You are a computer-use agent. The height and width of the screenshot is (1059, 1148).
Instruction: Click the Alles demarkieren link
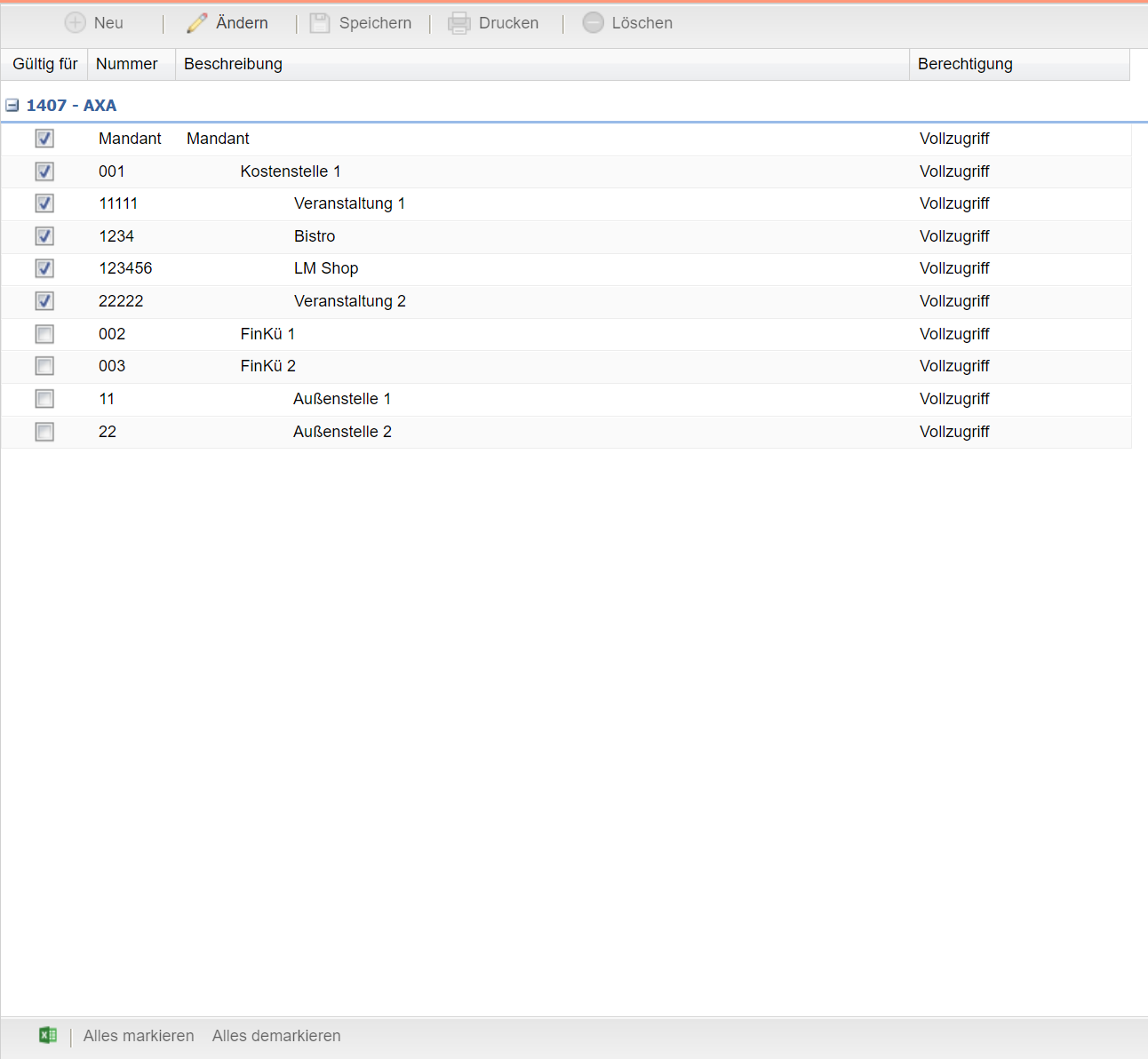coord(276,1036)
